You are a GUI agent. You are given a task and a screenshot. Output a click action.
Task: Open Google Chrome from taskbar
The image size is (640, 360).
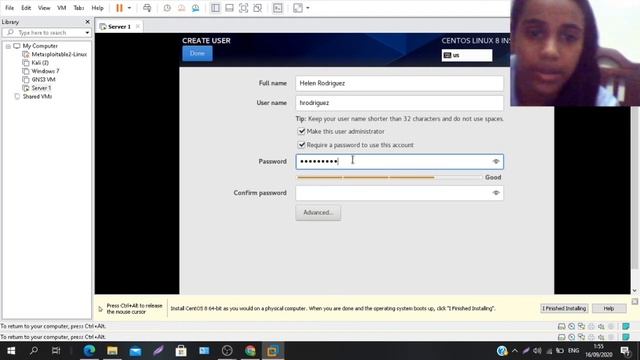pos(250,351)
